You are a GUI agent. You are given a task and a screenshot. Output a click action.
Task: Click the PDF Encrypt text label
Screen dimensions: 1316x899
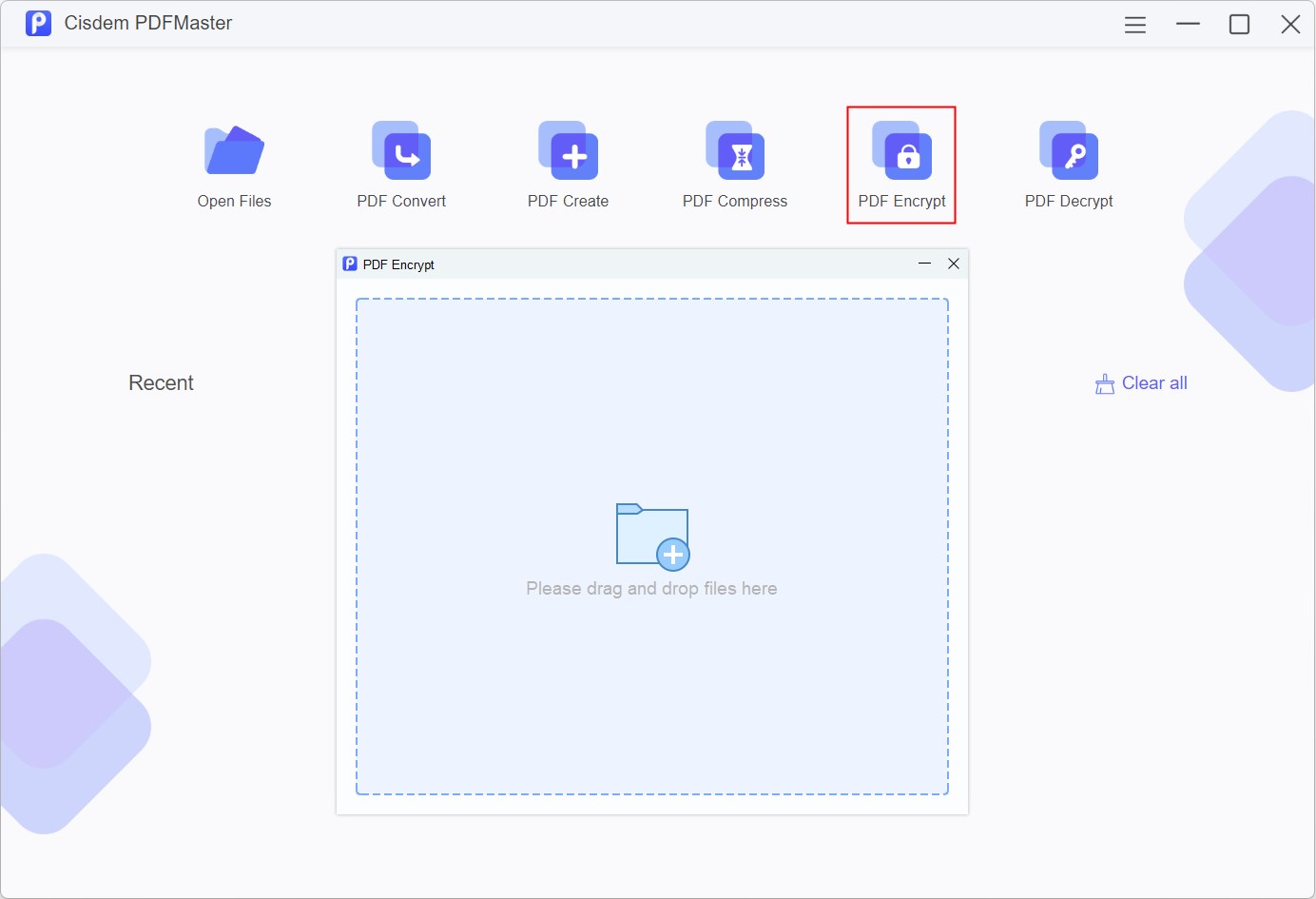(x=900, y=201)
